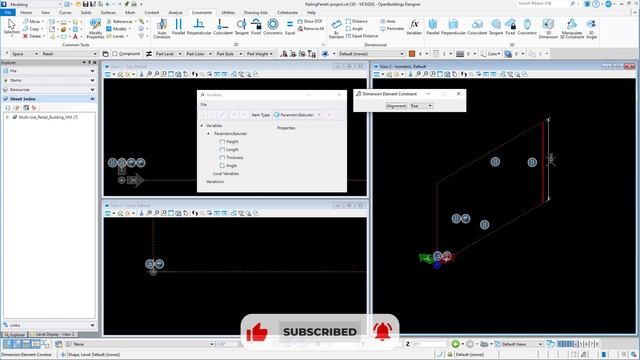Pick the 3D Coincident constraint tool
Viewport: 640px width, 360px height.
(477, 27)
